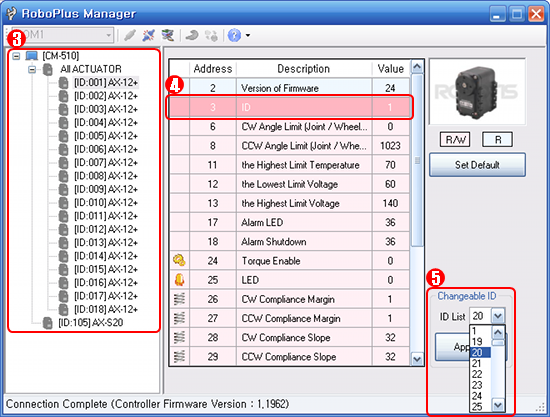Open the COM port combo box
The height and width of the screenshot is (417, 550).
click(x=63, y=35)
